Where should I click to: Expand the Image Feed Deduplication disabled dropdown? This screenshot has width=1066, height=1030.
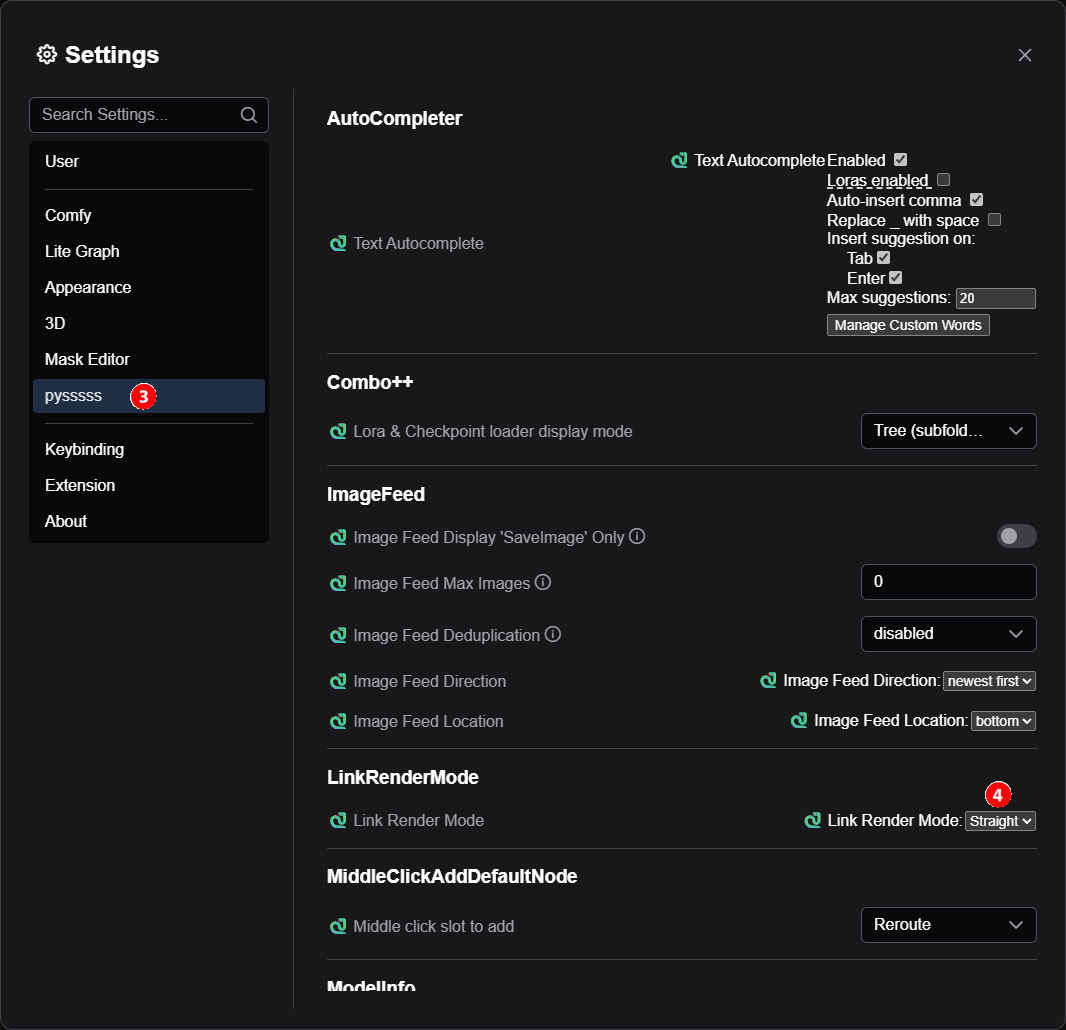pyautogui.click(x=948, y=634)
